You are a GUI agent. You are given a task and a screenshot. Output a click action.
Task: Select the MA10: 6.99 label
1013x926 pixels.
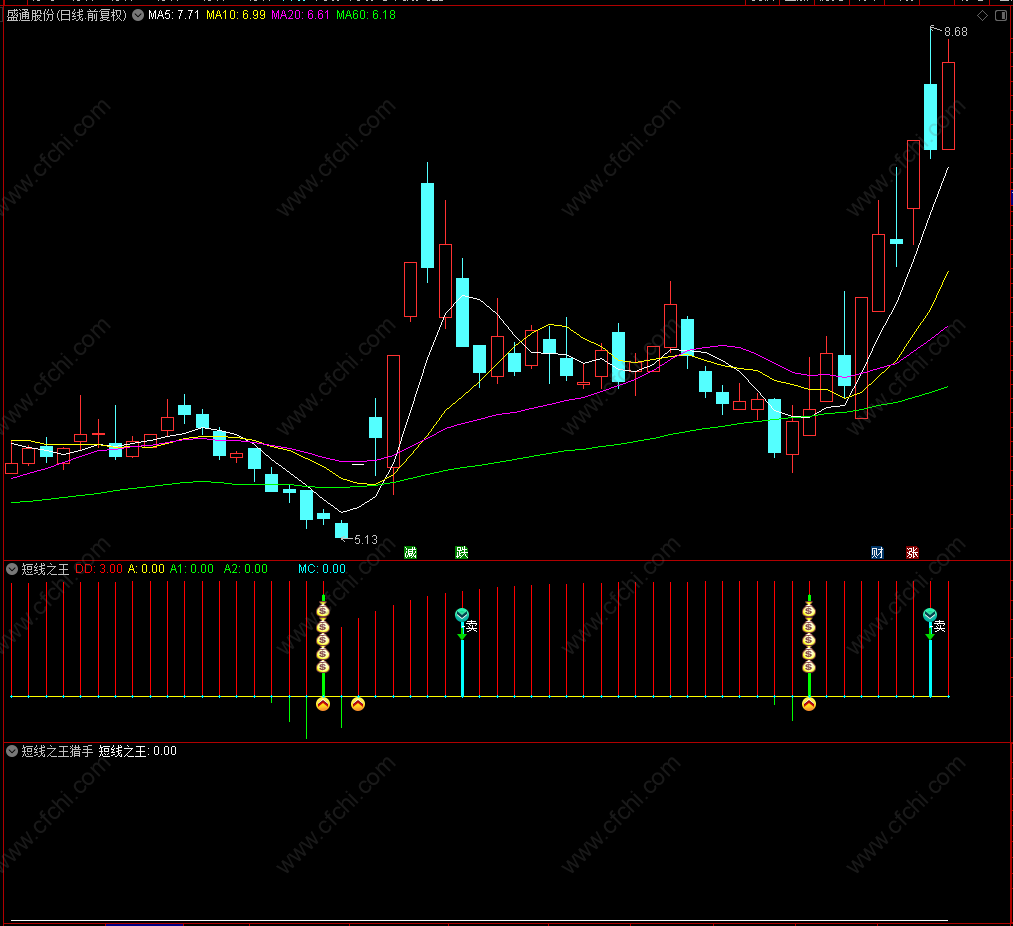(236, 15)
